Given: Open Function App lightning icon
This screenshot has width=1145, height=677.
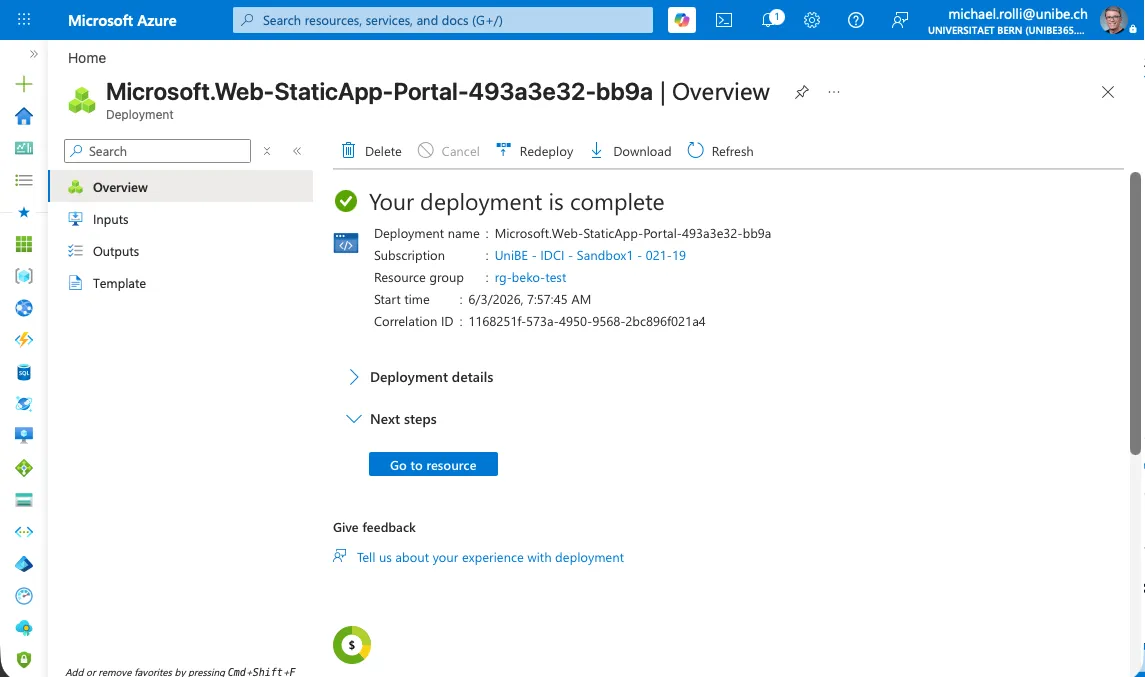Looking at the screenshot, I should tap(23, 340).
